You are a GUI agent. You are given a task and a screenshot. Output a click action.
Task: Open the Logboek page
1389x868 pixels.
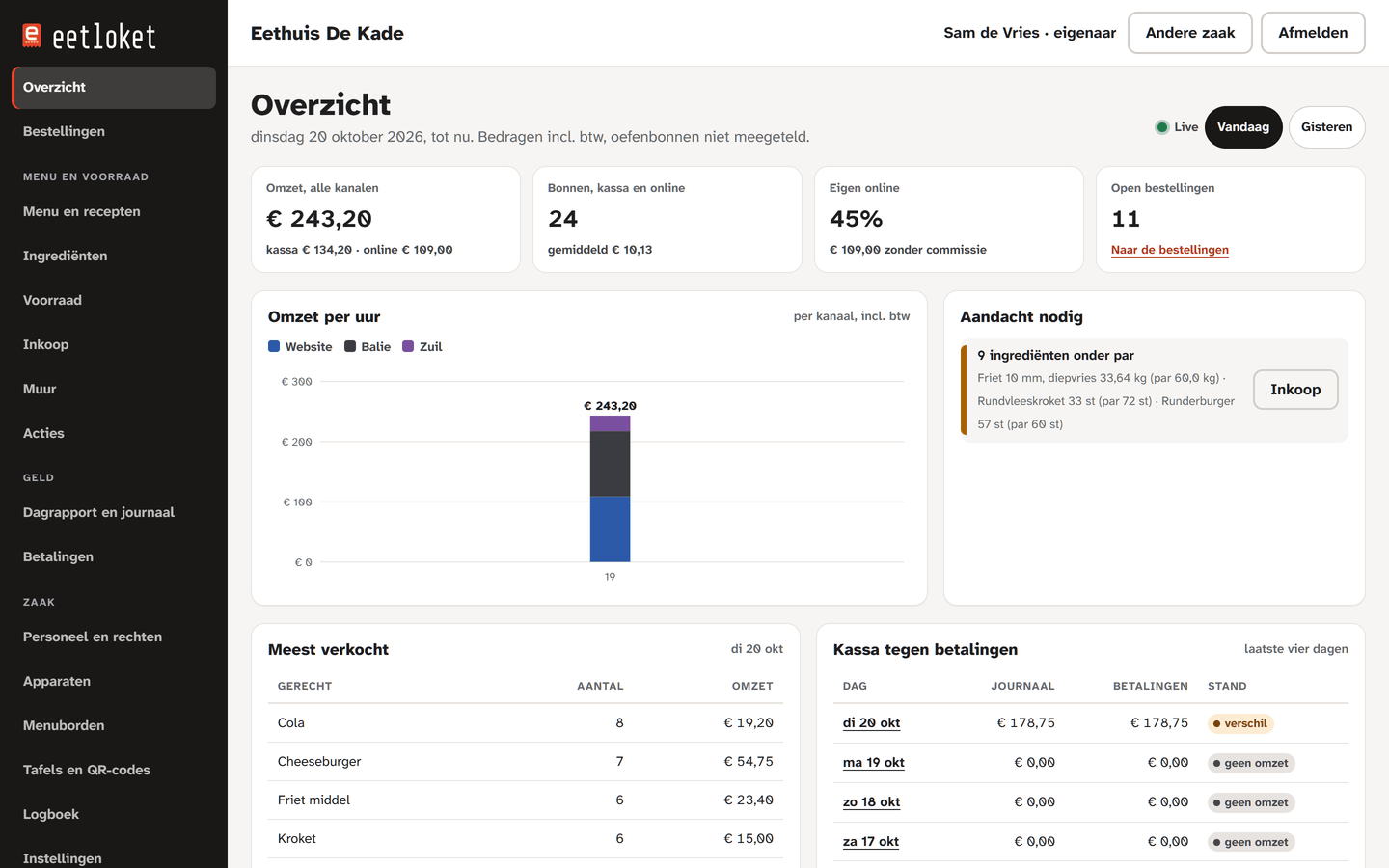click(x=114, y=815)
